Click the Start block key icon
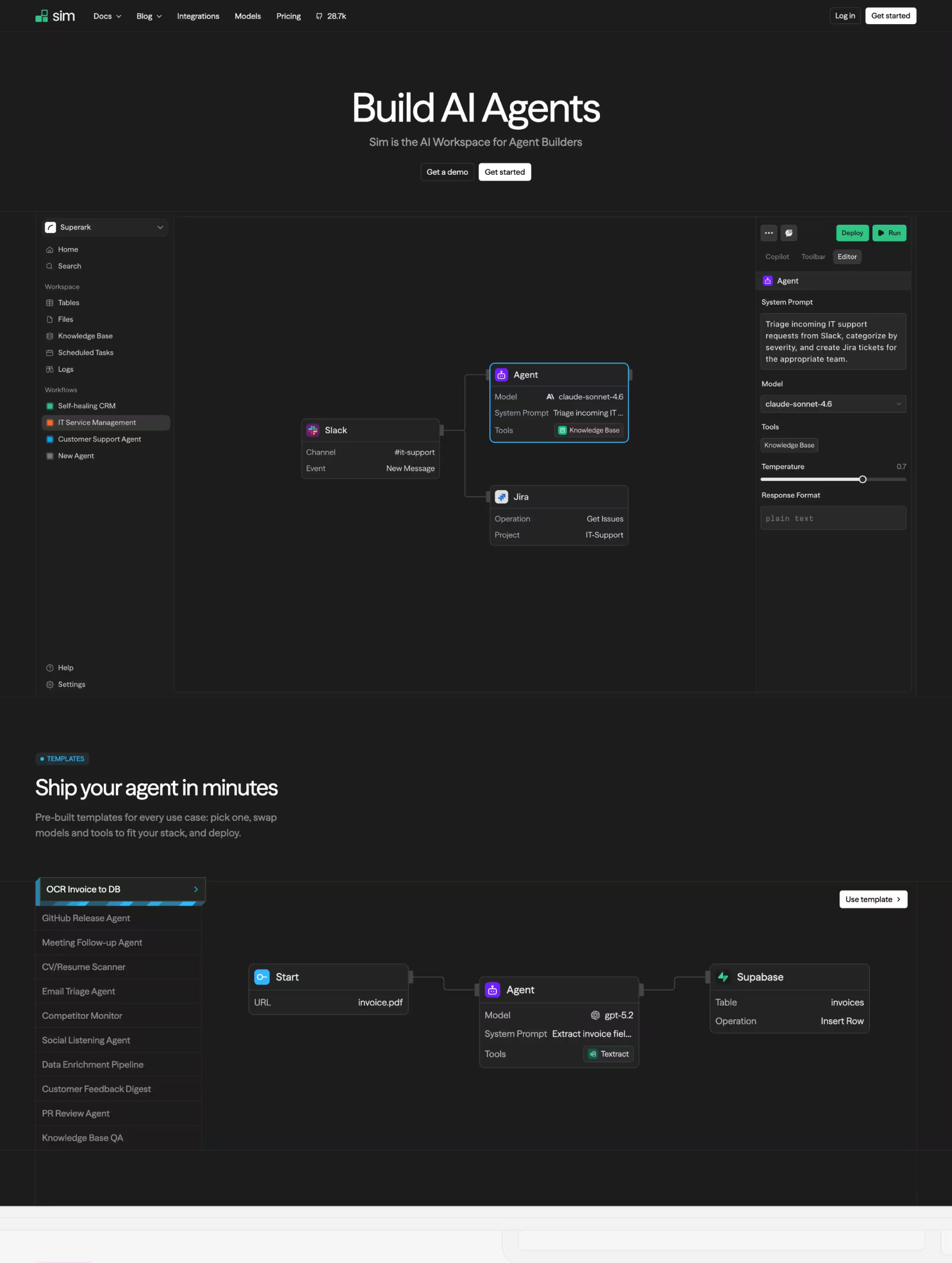The height and width of the screenshot is (1263, 952). point(262,977)
